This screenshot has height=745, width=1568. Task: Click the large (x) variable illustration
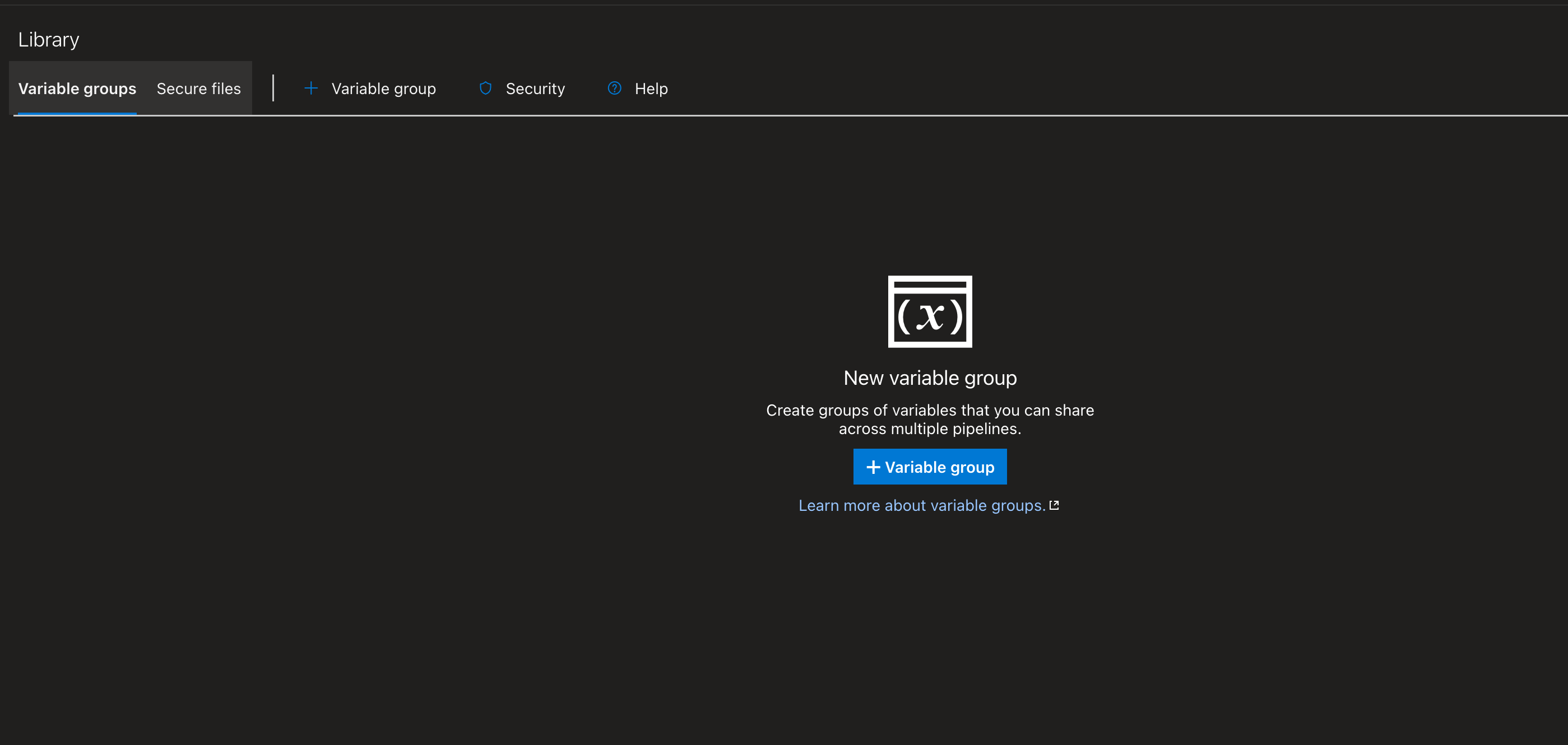pos(930,311)
